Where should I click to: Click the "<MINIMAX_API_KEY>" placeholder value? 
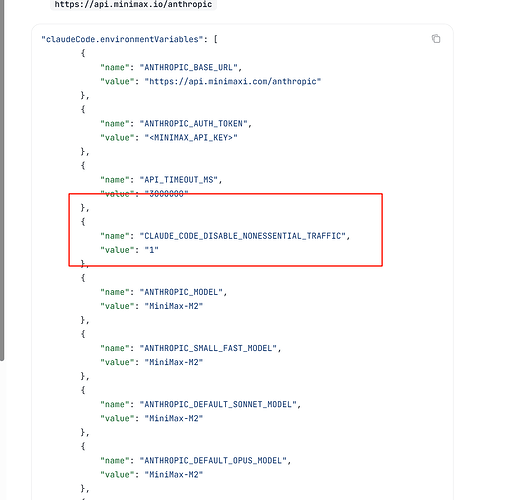pos(191,138)
